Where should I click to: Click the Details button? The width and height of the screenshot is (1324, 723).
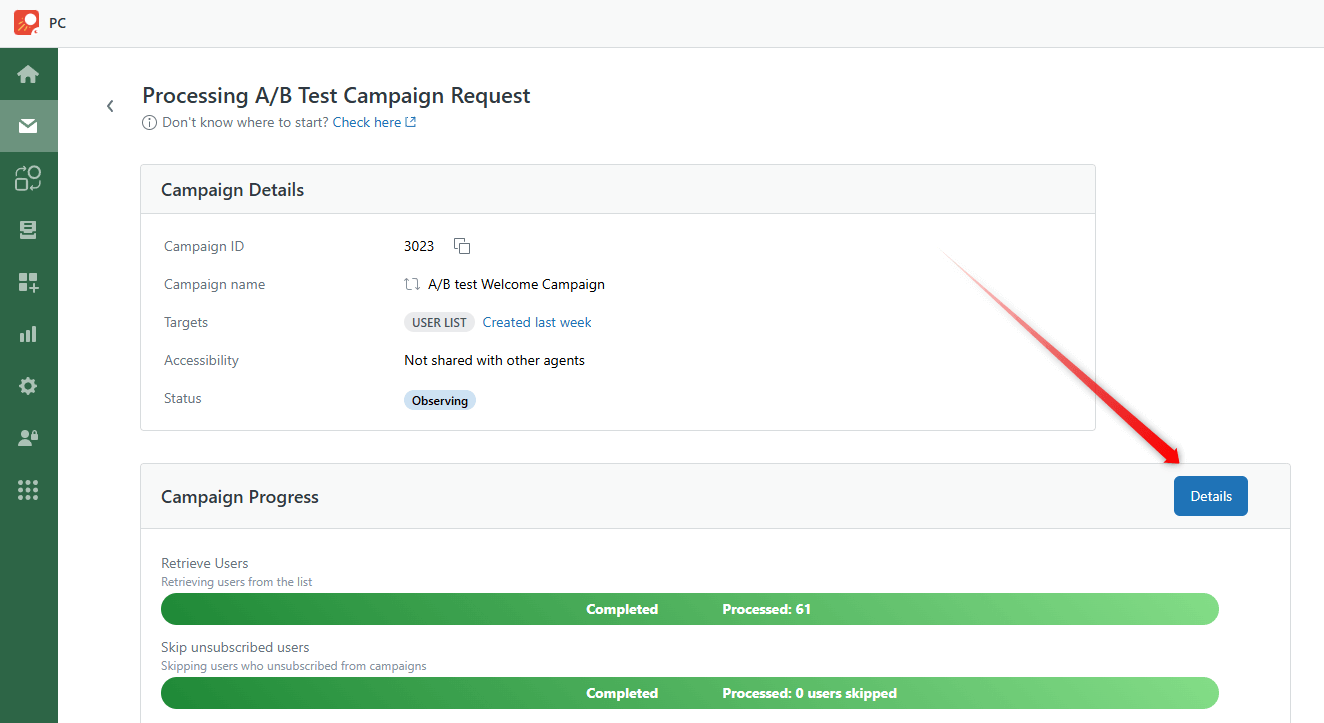(1211, 496)
